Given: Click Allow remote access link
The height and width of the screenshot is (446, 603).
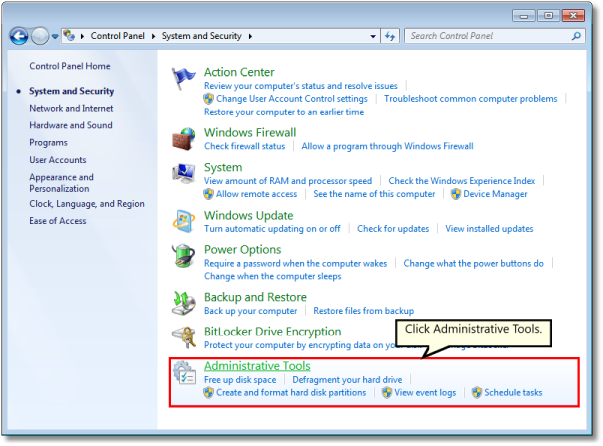Looking at the screenshot, I should click(x=257, y=194).
